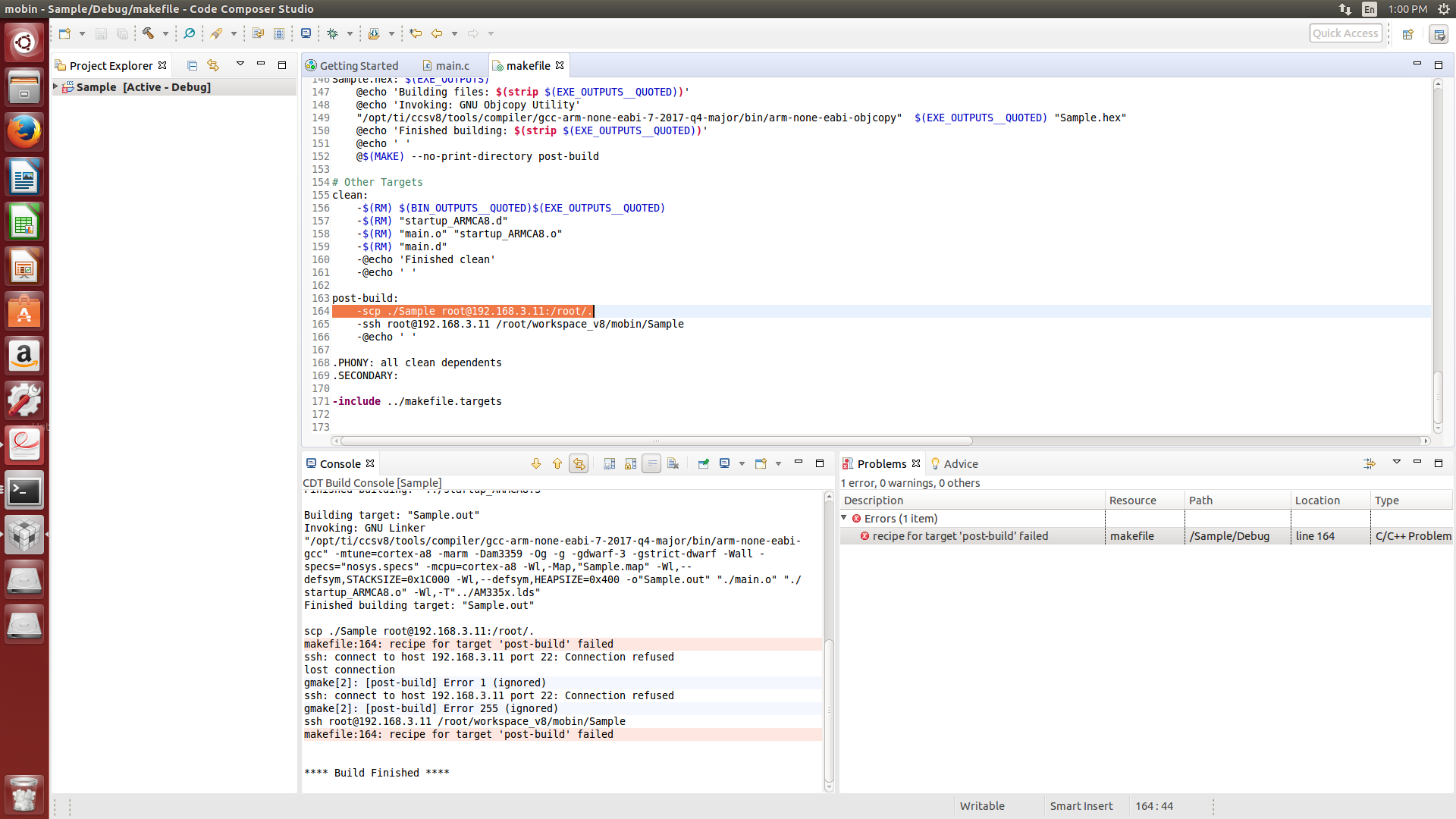Toggle Link with Editor in Project Explorer
This screenshot has width=1456, height=819.
click(213, 66)
